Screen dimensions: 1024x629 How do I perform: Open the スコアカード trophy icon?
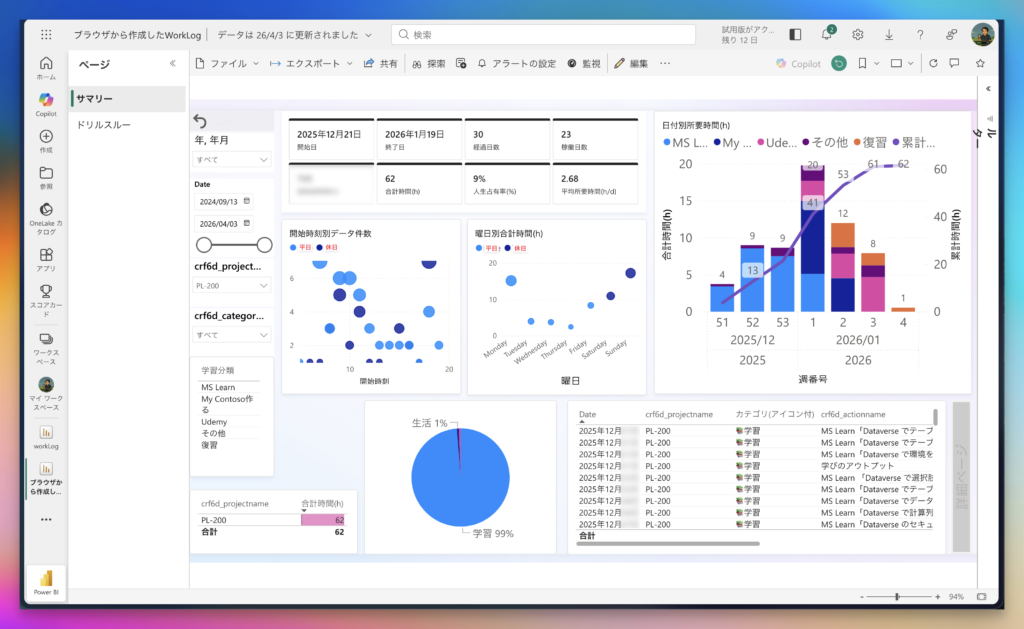coord(46,291)
